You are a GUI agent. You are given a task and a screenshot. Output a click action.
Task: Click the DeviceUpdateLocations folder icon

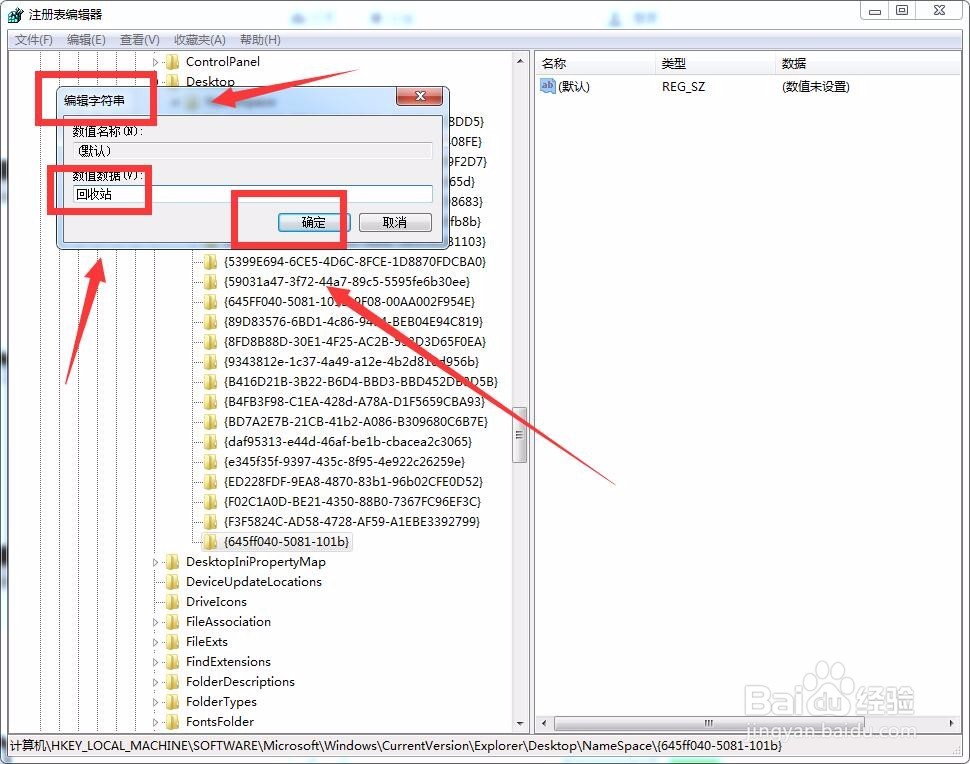(173, 582)
